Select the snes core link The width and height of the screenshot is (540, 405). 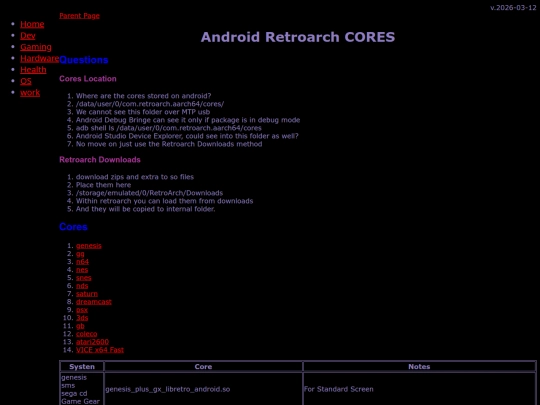tap(84, 278)
